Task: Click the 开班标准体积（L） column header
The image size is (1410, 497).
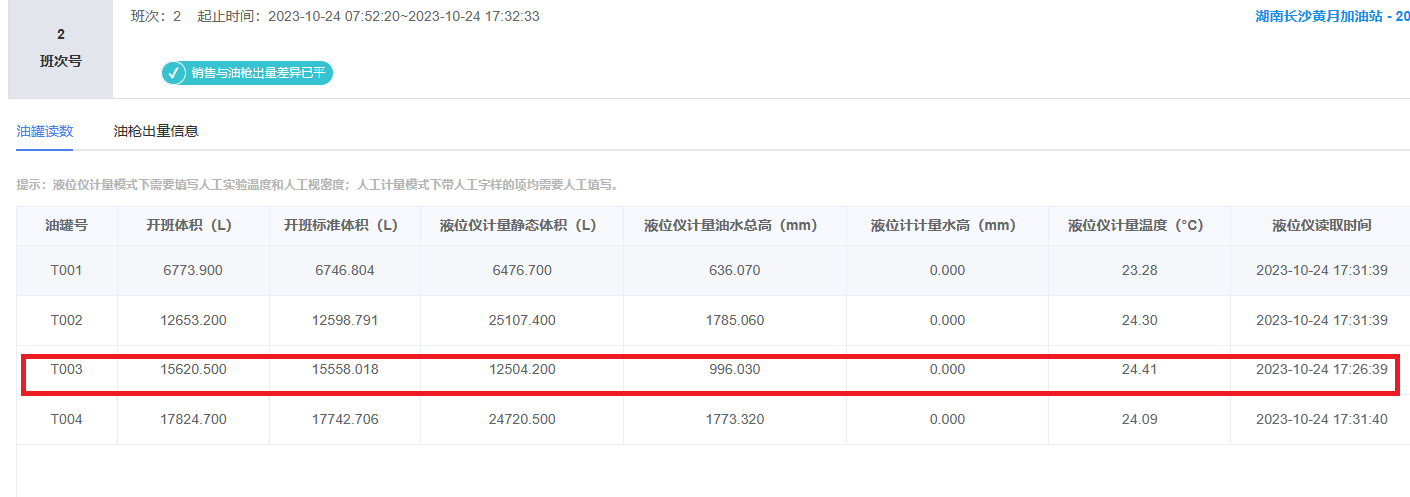Action: tap(345, 225)
